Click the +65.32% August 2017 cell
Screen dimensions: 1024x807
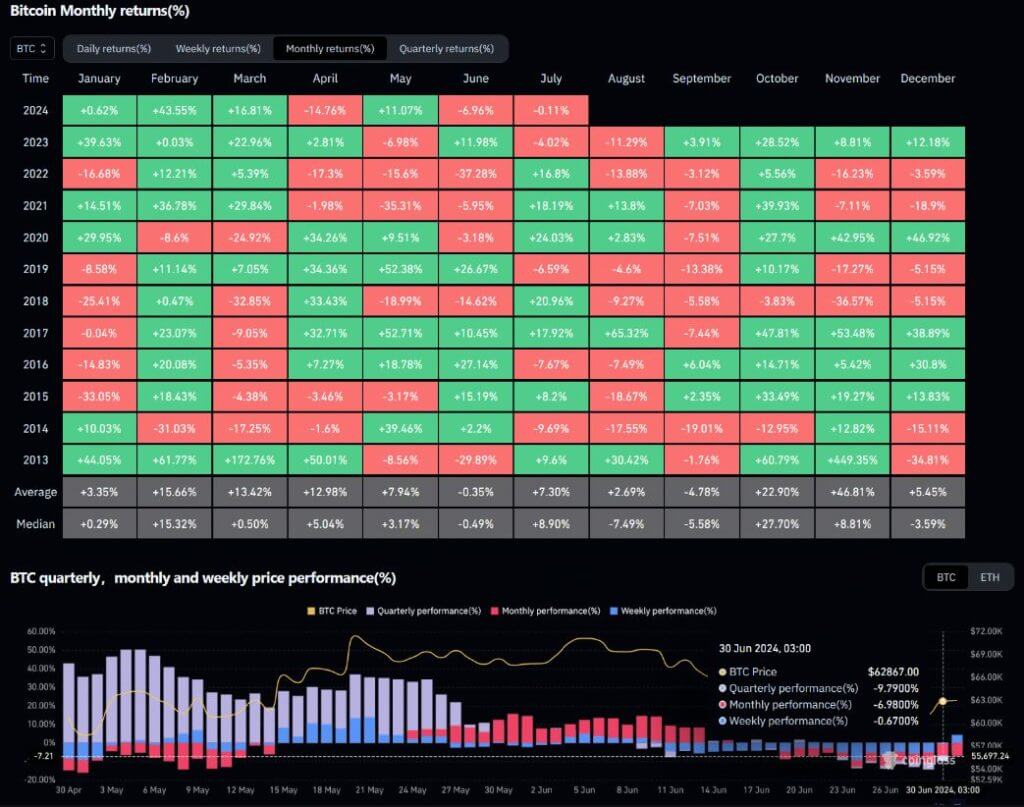(626, 333)
